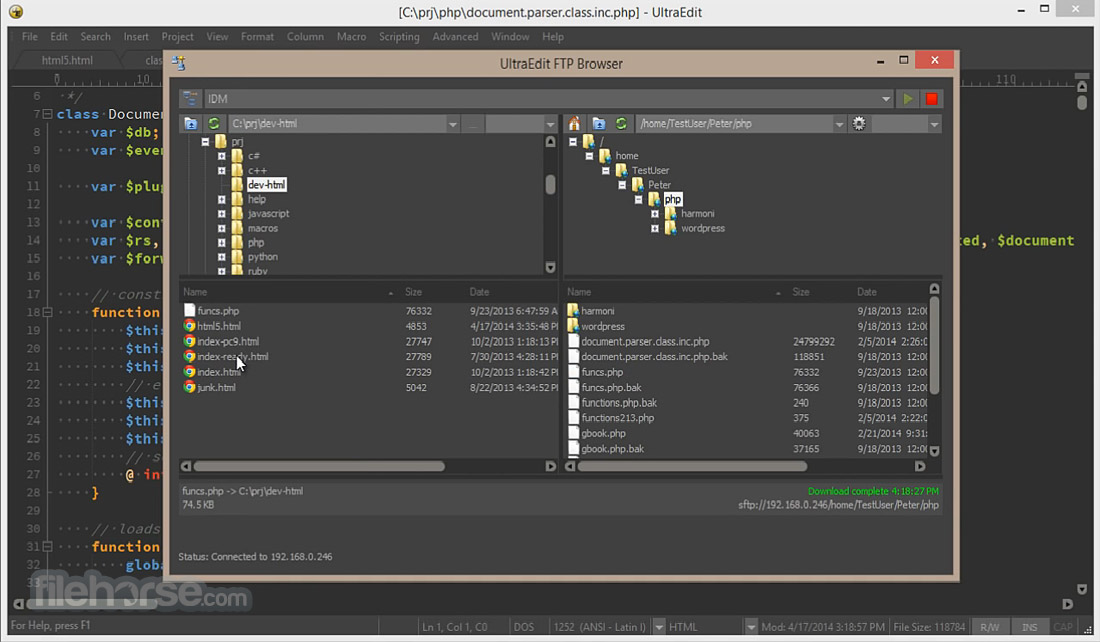1100x642 pixels.
Task: Toggle R/W status bar indicator
Action: click(990, 627)
